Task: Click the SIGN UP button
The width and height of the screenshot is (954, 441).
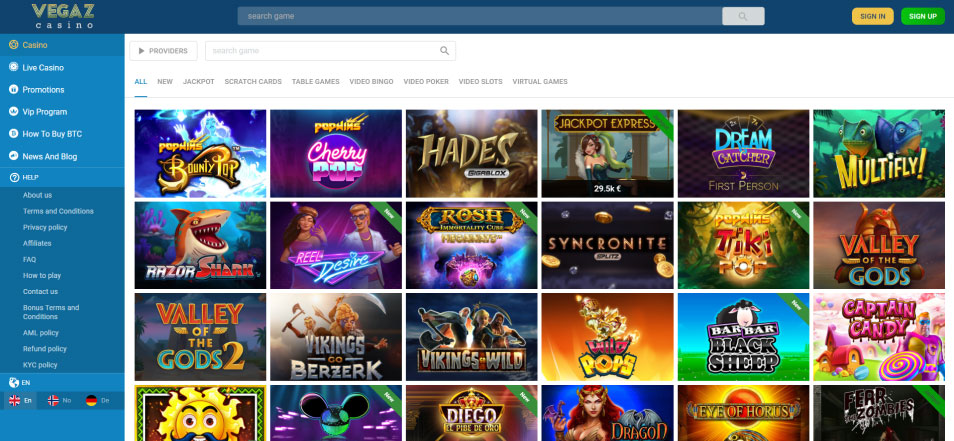Action: (x=922, y=16)
